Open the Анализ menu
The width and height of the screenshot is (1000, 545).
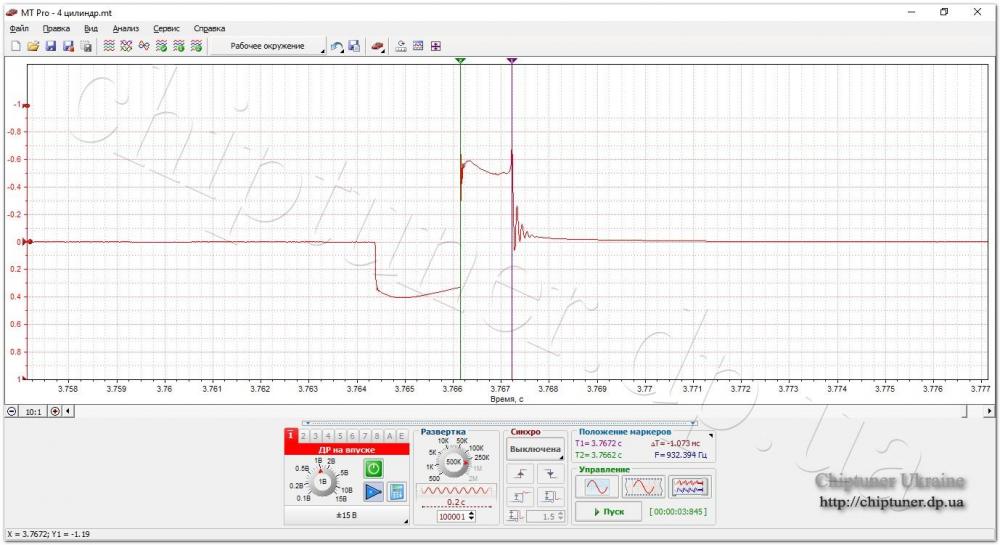point(126,29)
